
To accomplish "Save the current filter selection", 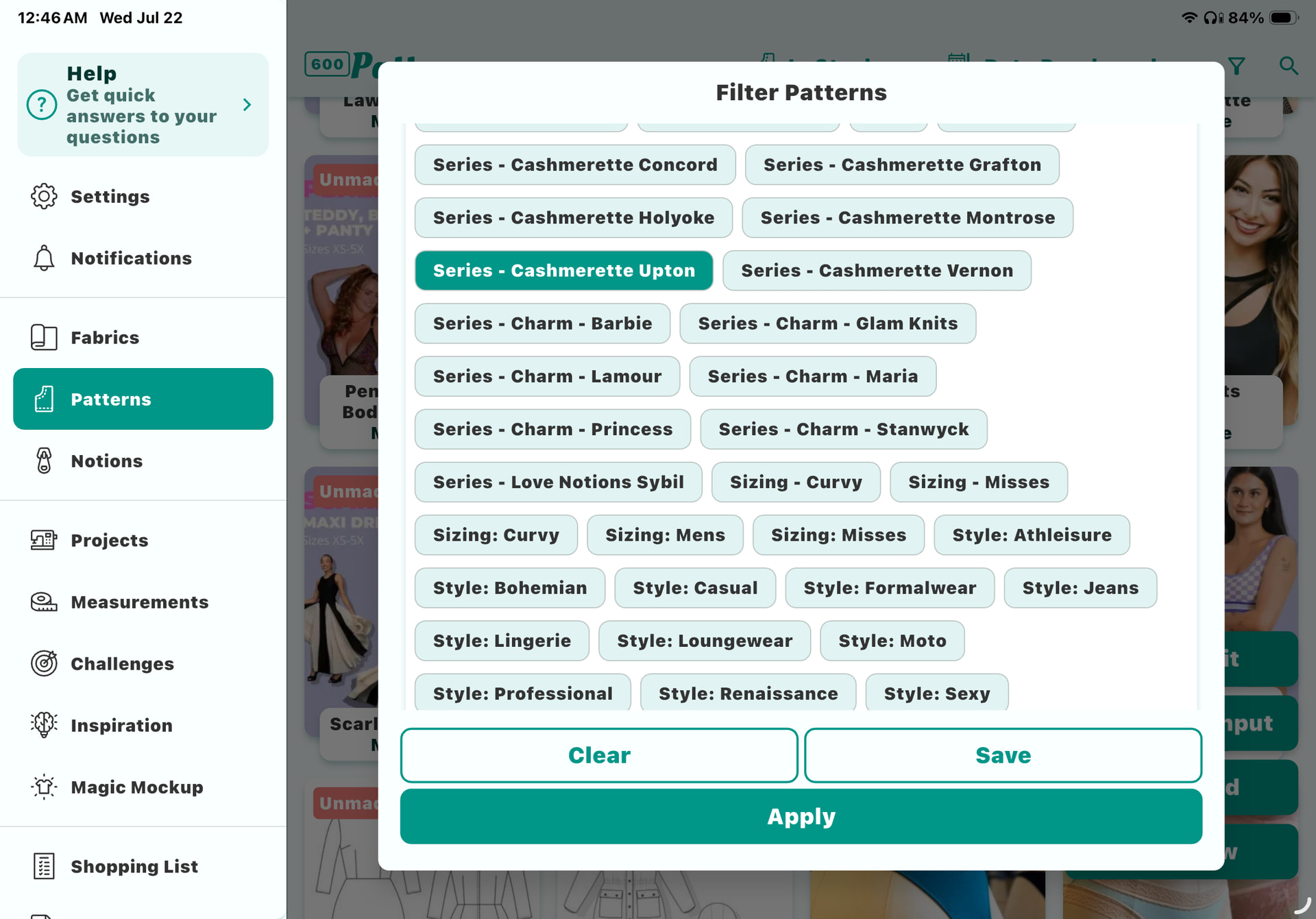I will click(1003, 755).
